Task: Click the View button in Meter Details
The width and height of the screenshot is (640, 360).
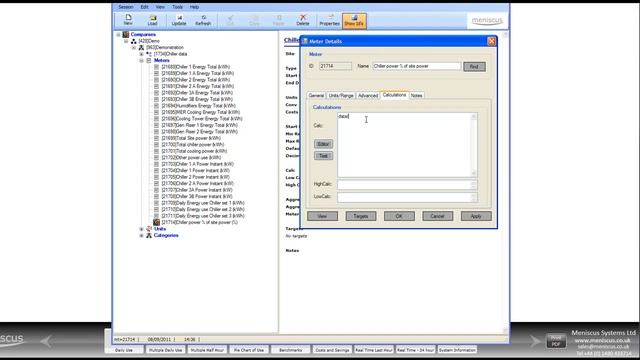Action: pyautogui.click(x=322, y=216)
